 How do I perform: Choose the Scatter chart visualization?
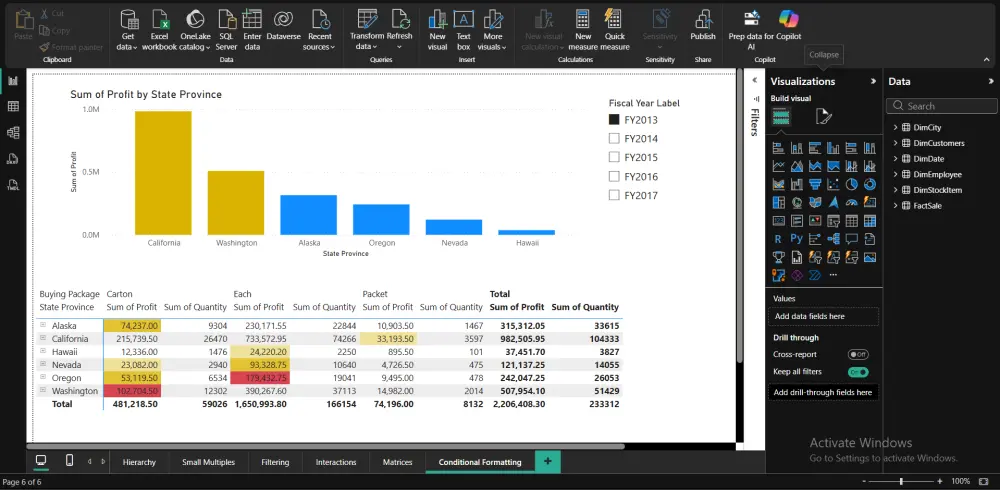click(x=833, y=184)
